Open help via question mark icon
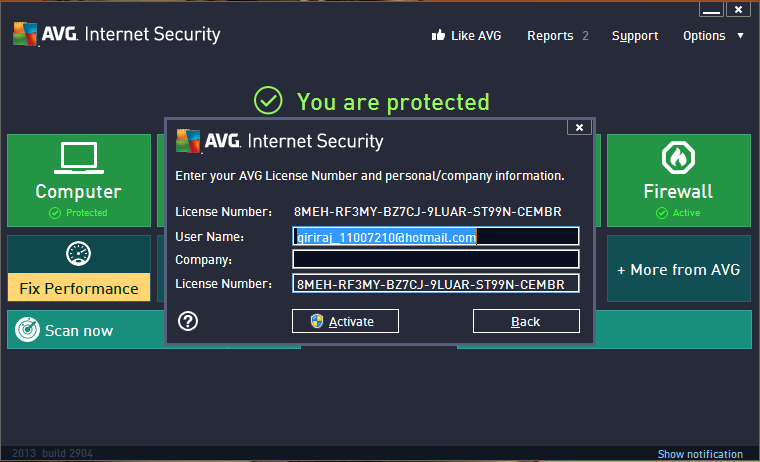 188,321
